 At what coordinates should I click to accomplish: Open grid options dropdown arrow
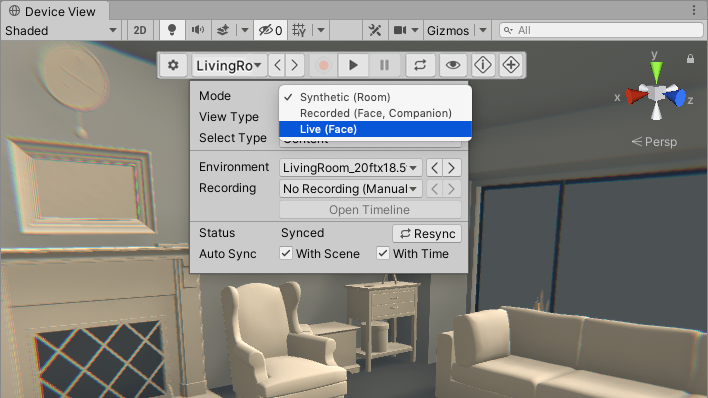tap(321, 30)
